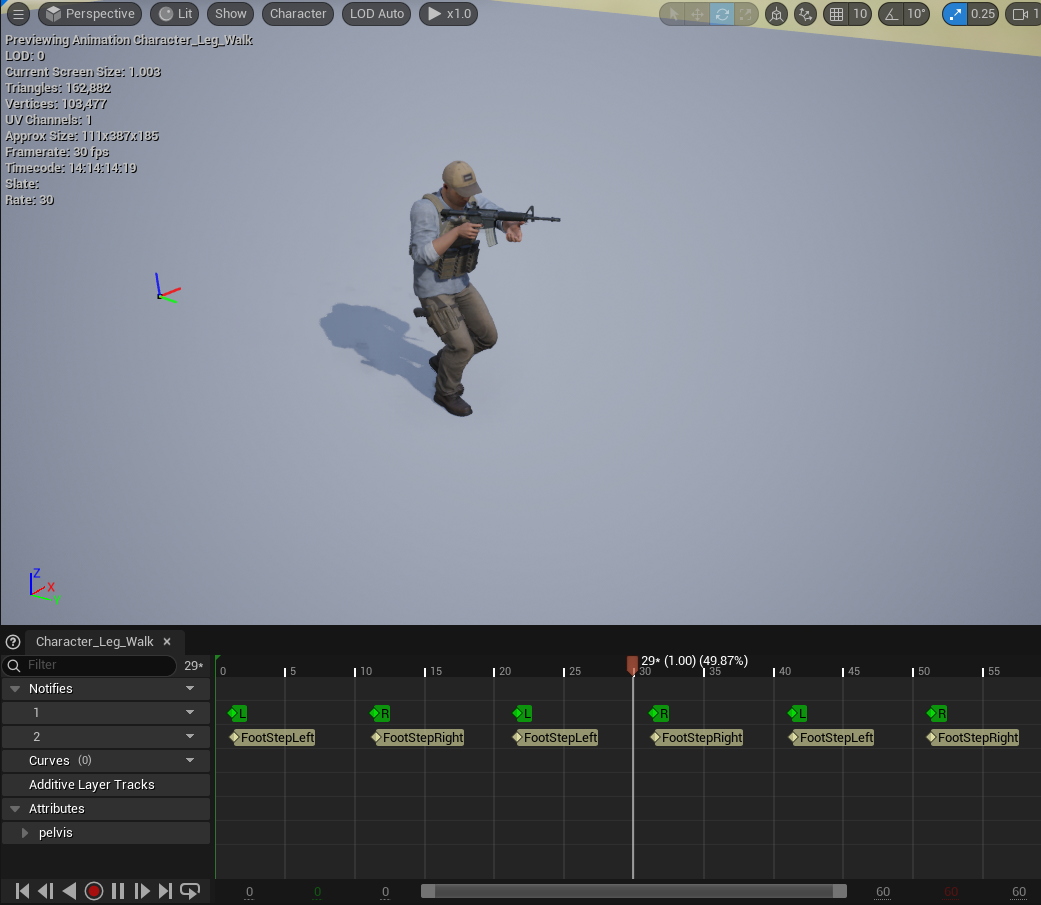
Task: Collapse the Notifies section
Action: (15, 689)
